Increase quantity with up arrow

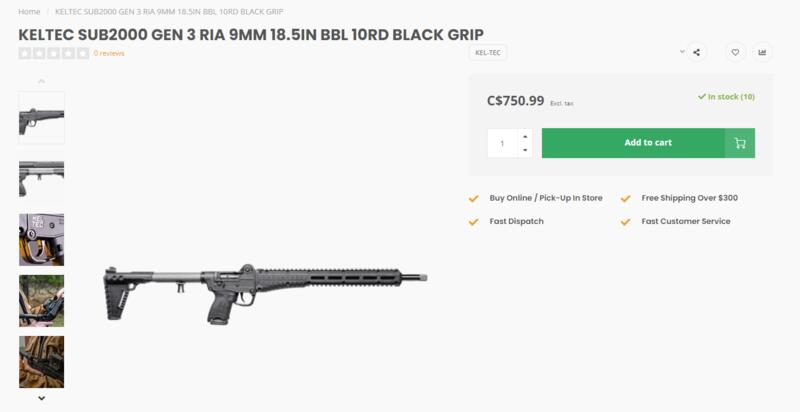pos(525,136)
